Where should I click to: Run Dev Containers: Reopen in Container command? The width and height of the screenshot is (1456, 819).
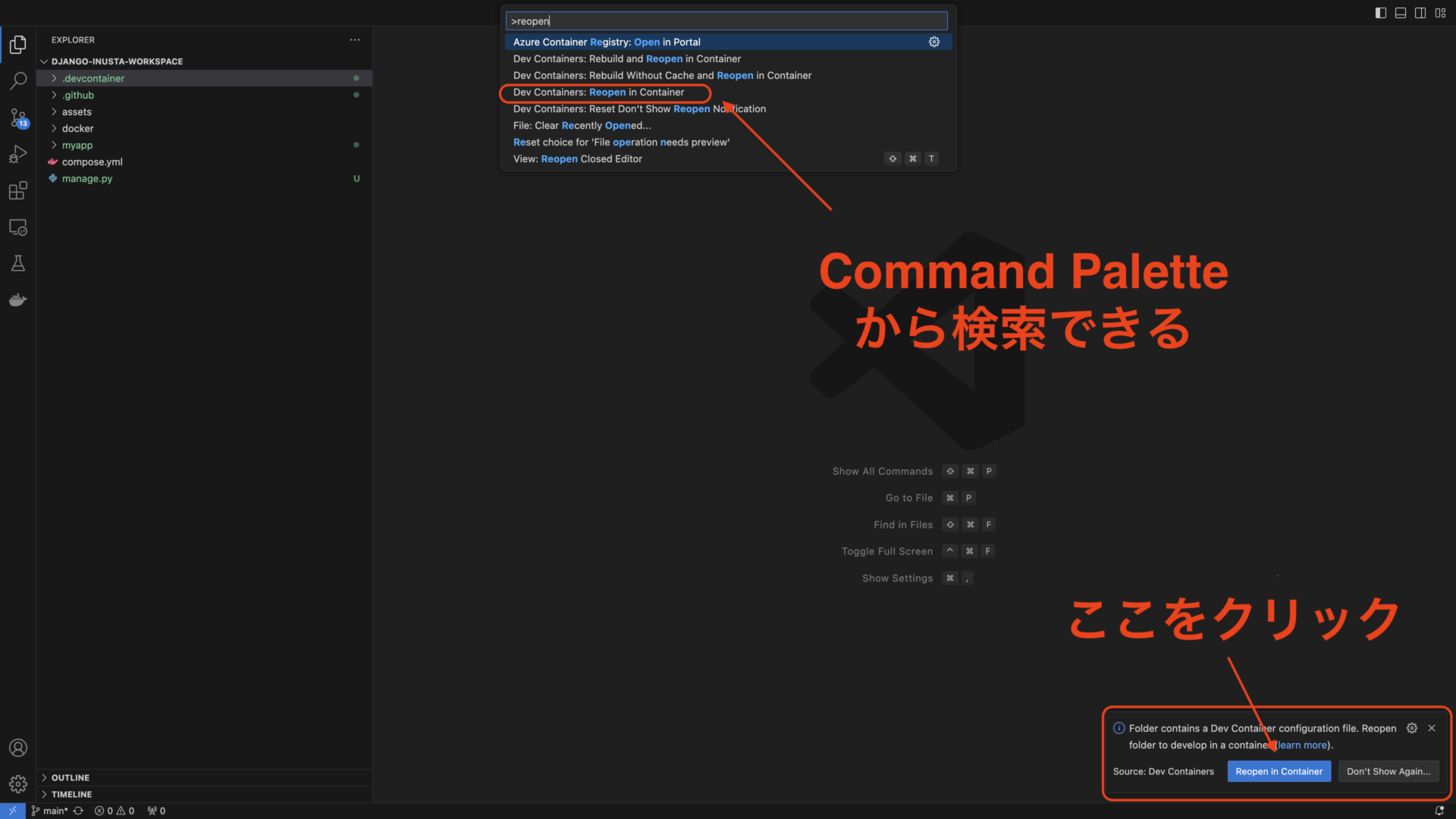728,92
